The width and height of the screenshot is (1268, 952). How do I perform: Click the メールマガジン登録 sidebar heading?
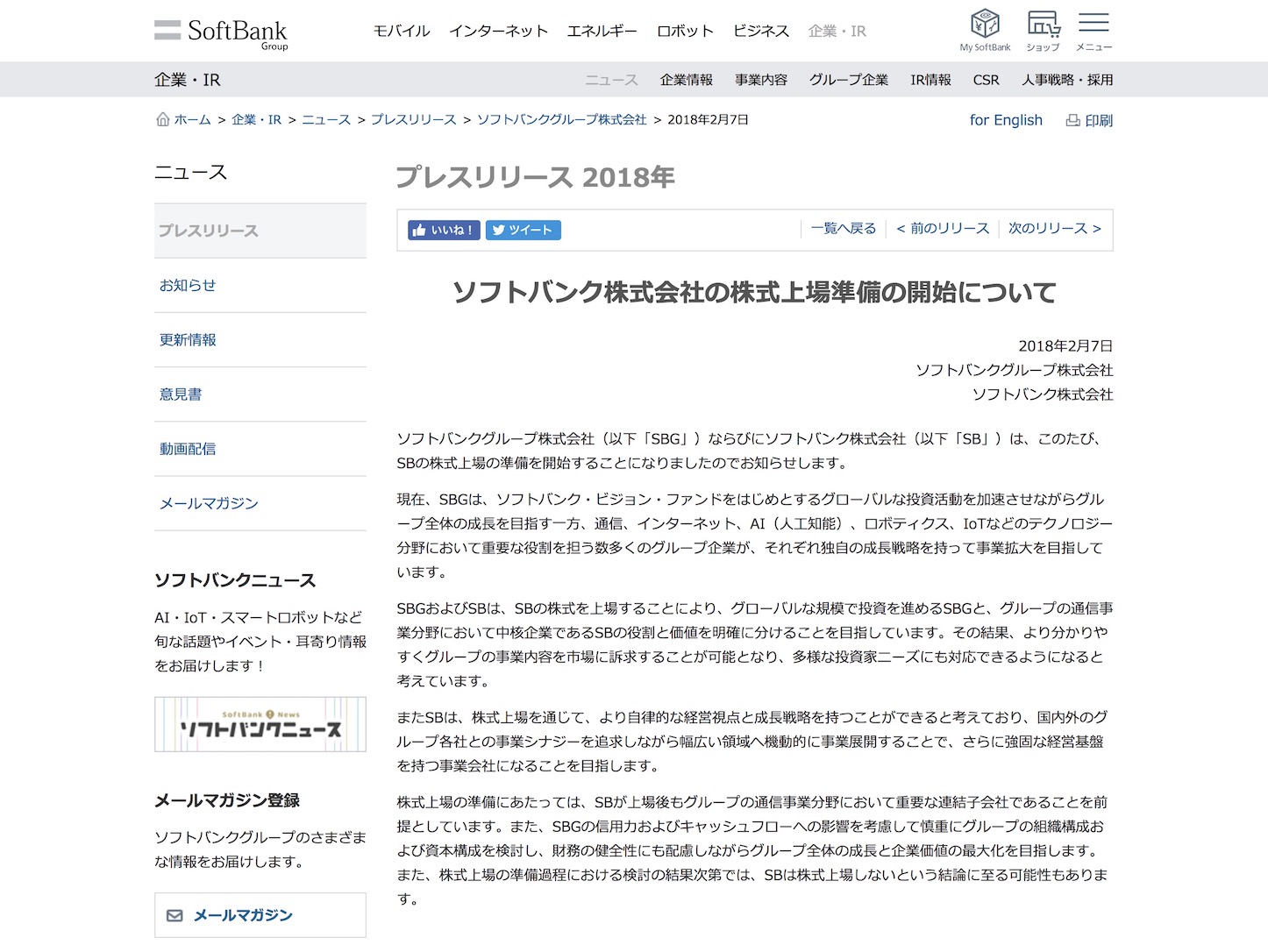(227, 800)
